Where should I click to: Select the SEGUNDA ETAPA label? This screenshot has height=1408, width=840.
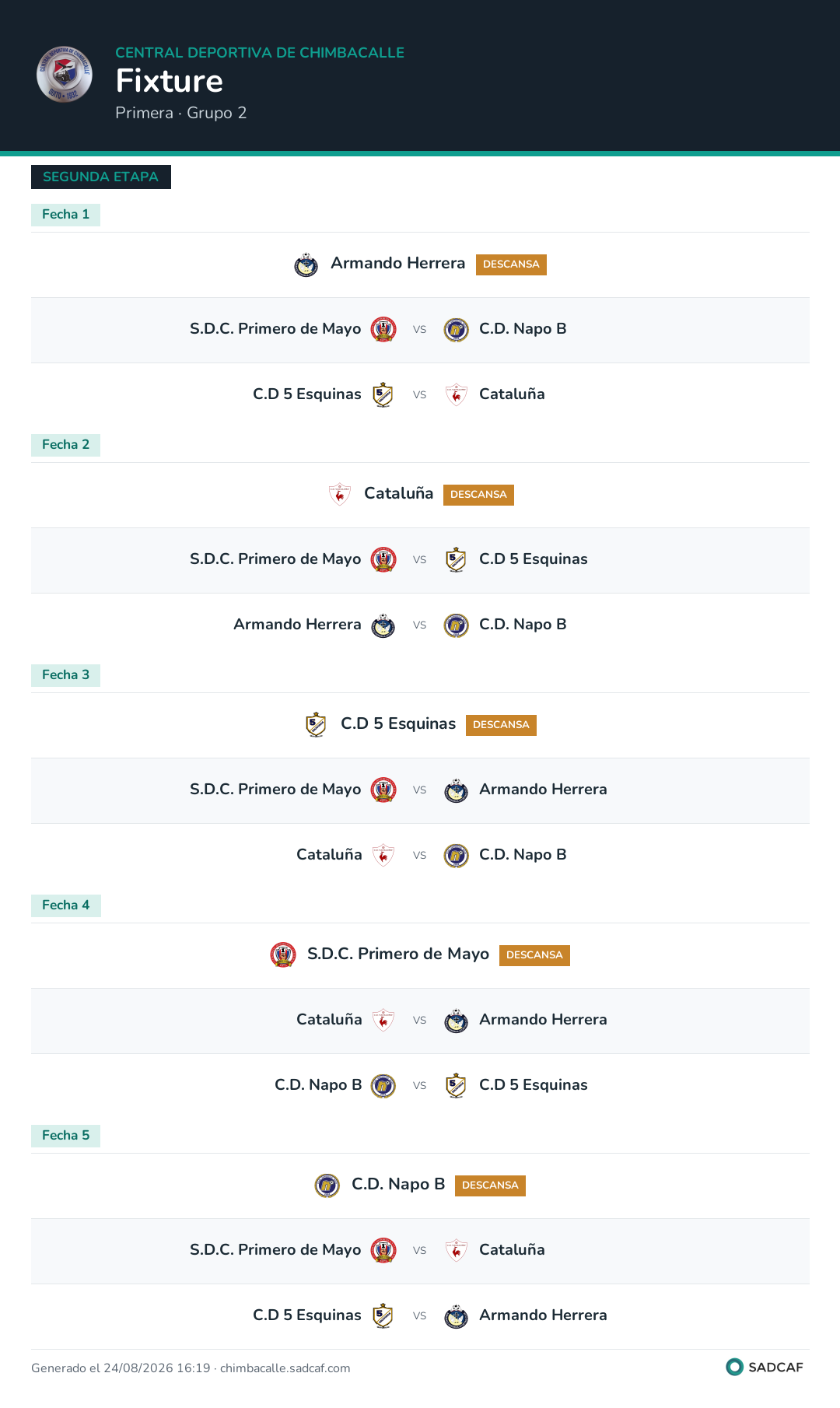pyautogui.click(x=101, y=177)
